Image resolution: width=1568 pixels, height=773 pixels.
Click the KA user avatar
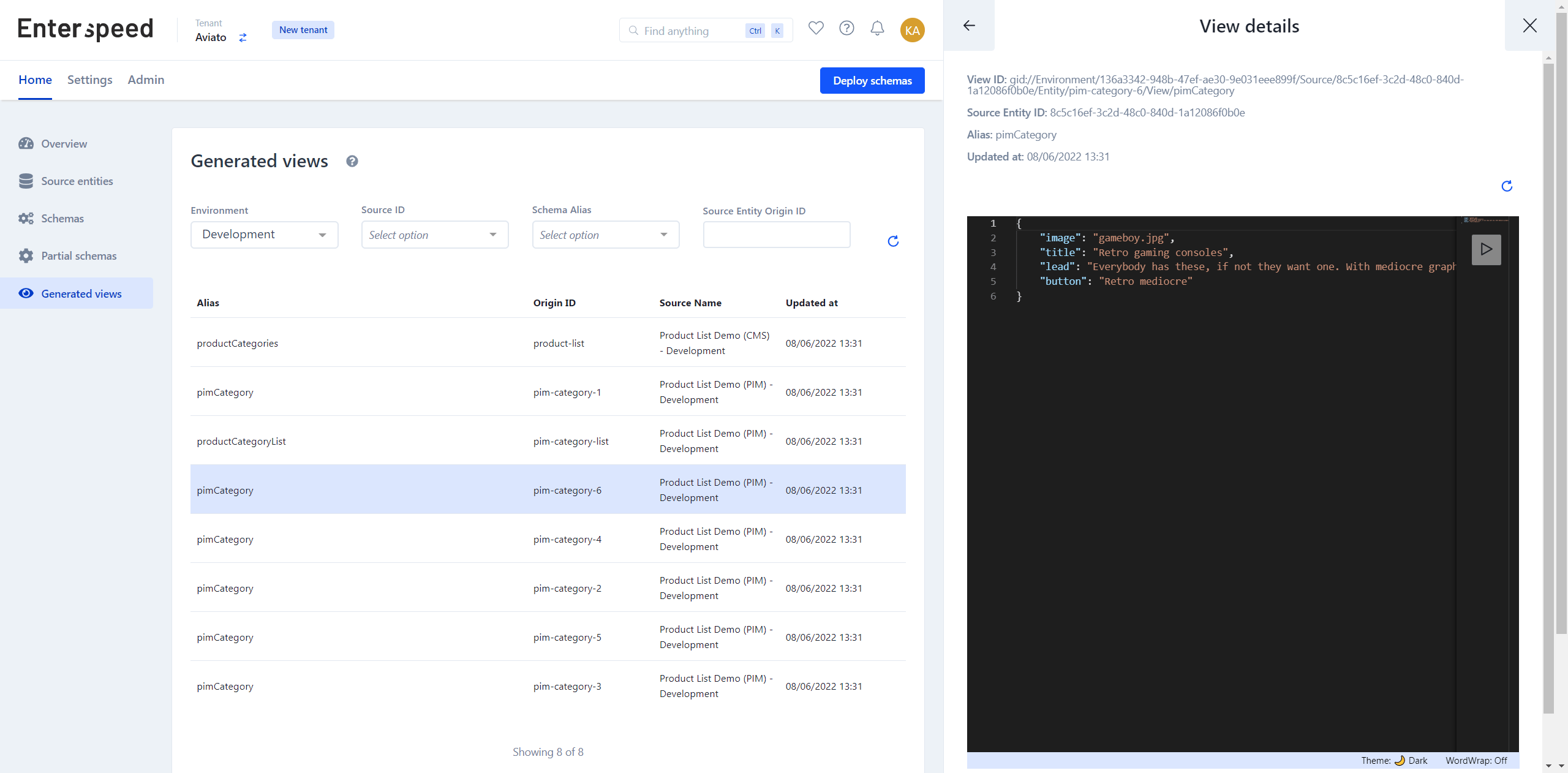pos(912,30)
